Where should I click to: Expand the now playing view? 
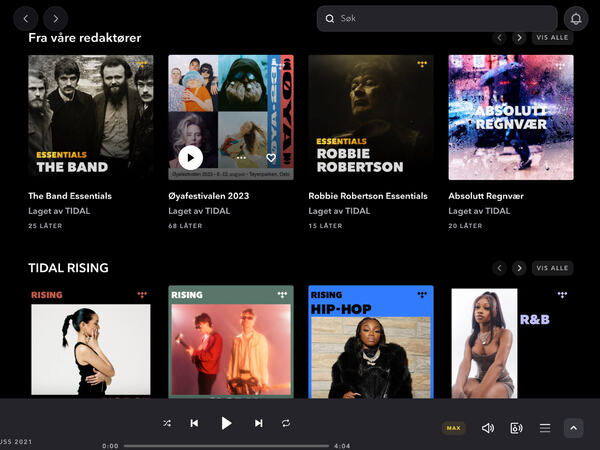point(573,428)
